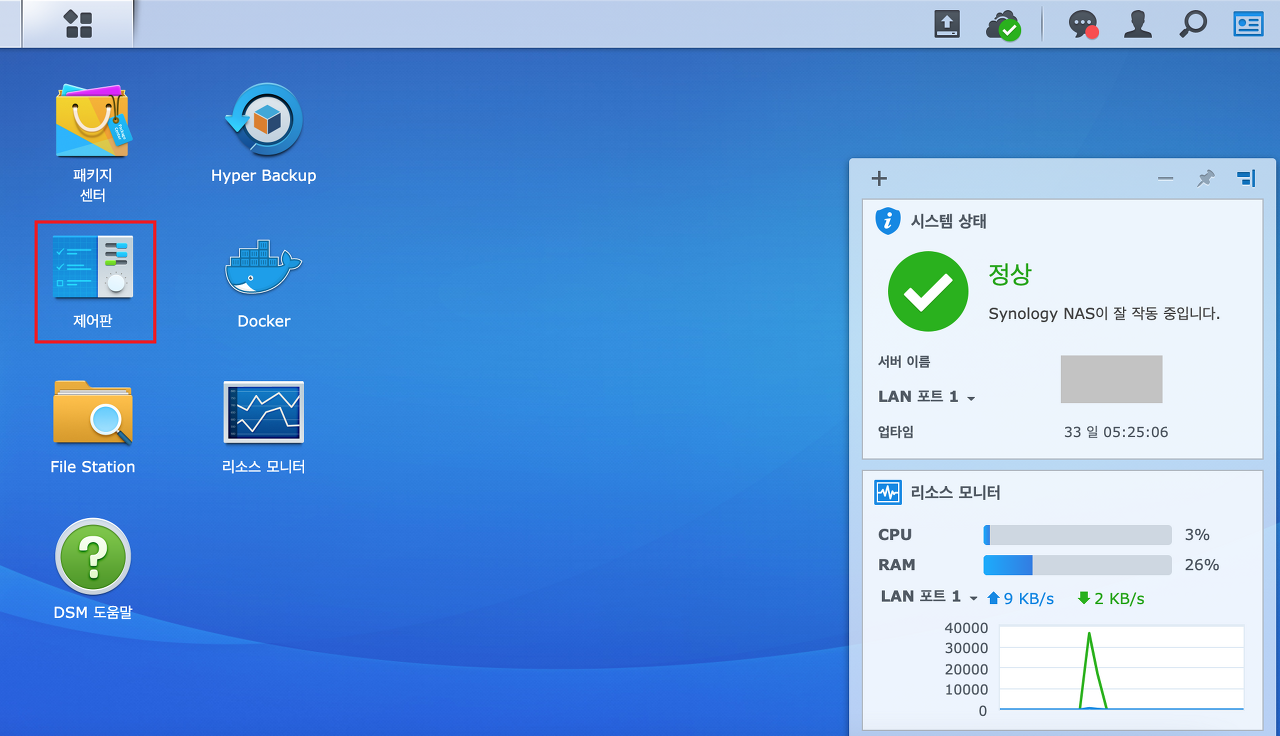Viewport: 1280px width, 736px height.
Task: Launch the Docker application icon
Action: [x=263, y=283]
